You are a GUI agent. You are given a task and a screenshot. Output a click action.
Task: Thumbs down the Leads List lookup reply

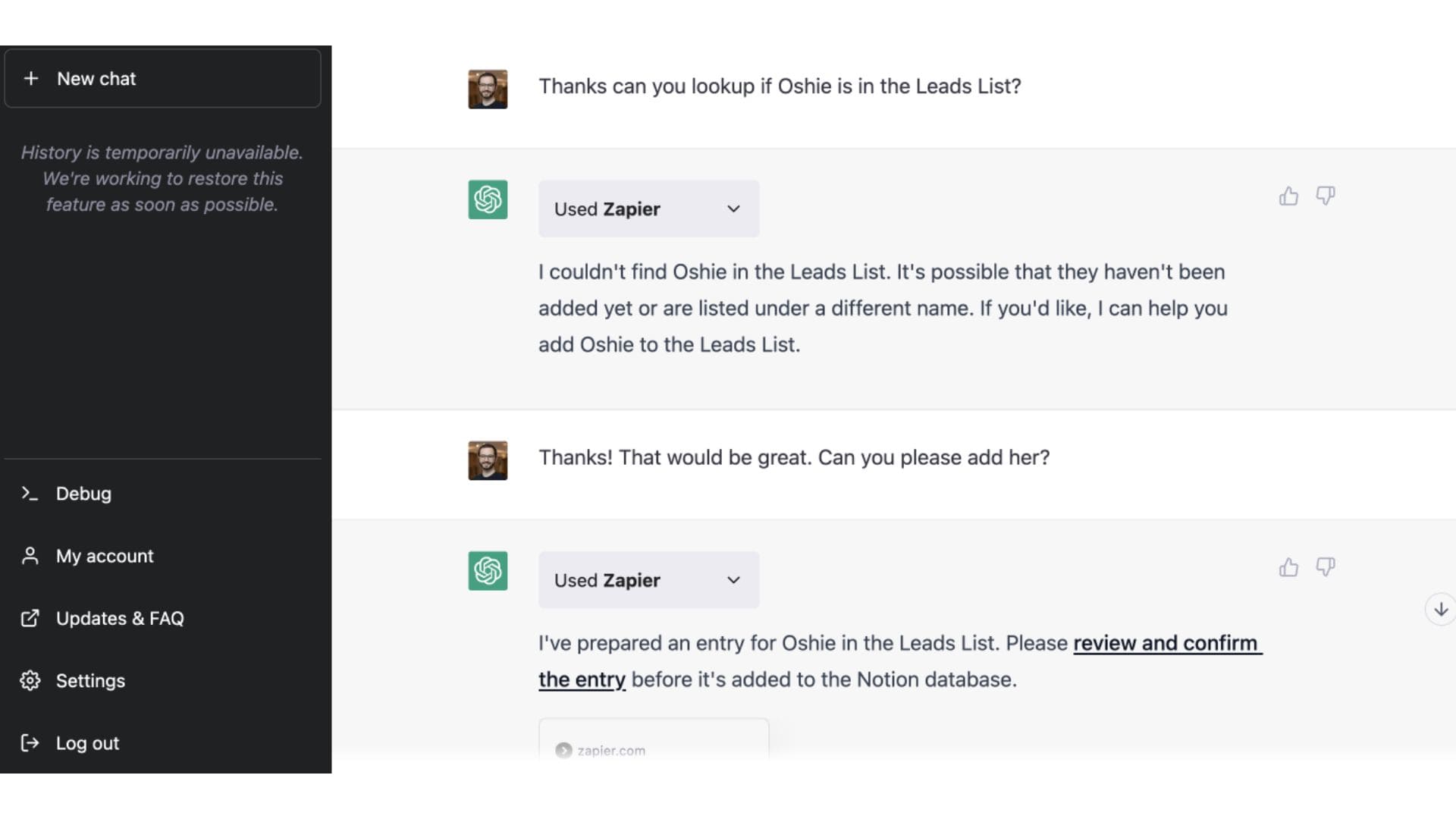[1326, 196]
